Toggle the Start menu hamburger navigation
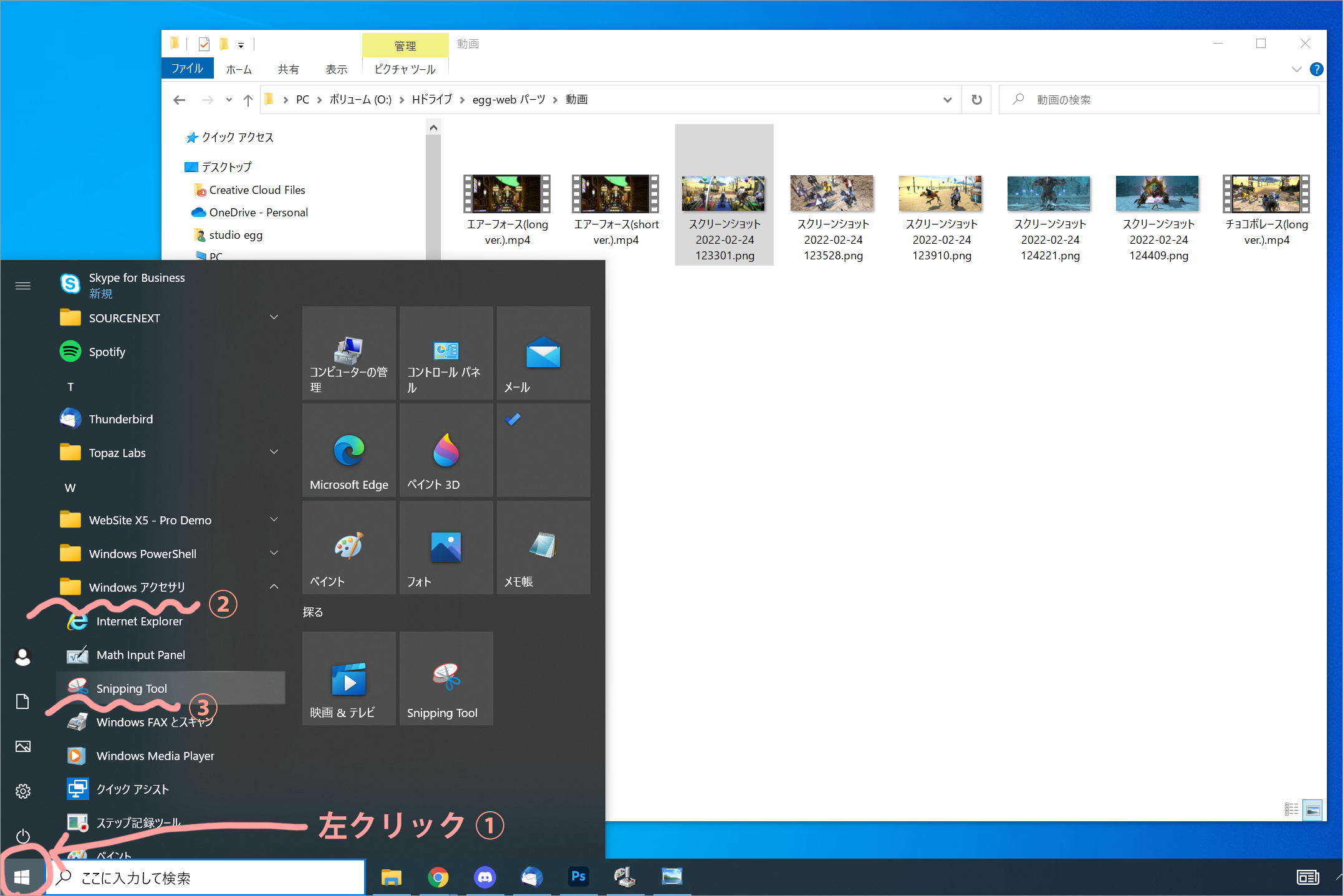1343x896 pixels. [x=23, y=286]
